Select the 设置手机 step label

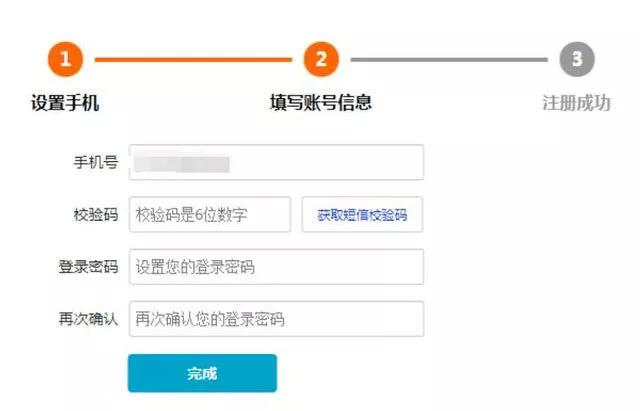[65, 102]
